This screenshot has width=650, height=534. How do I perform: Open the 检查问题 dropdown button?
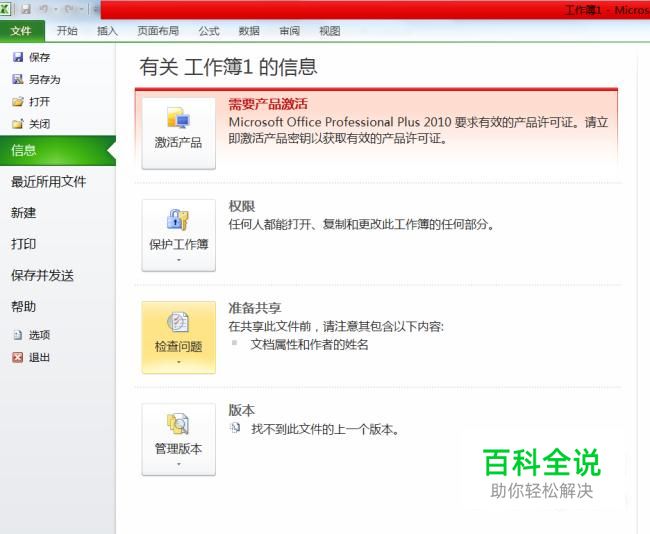pyautogui.click(x=179, y=337)
